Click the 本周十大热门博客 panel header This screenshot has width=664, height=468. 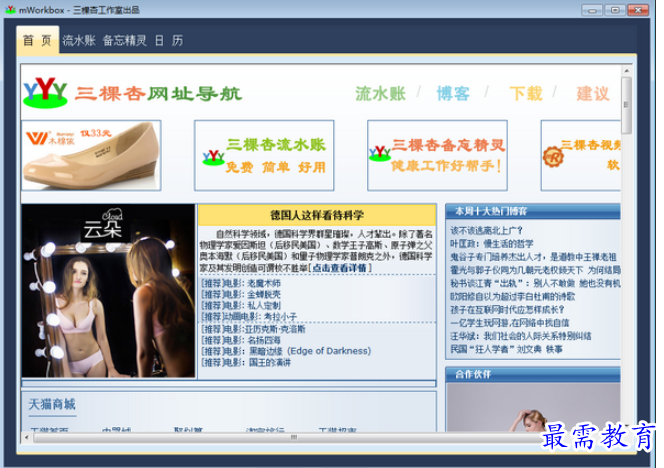533,211
